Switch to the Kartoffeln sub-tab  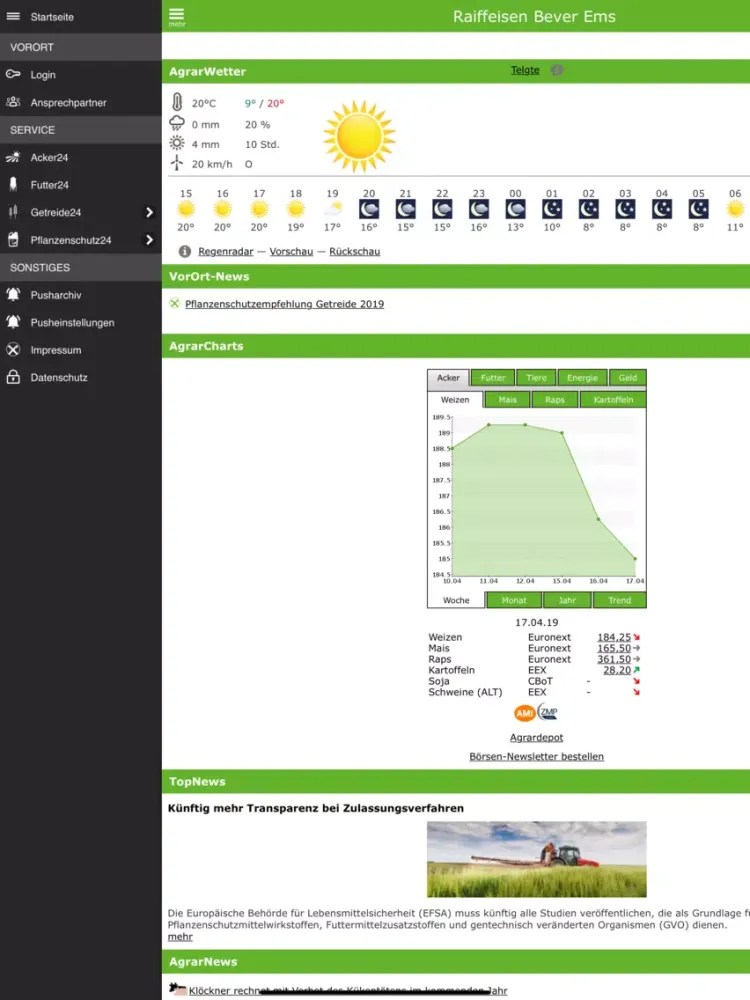click(x=613, y=400)
